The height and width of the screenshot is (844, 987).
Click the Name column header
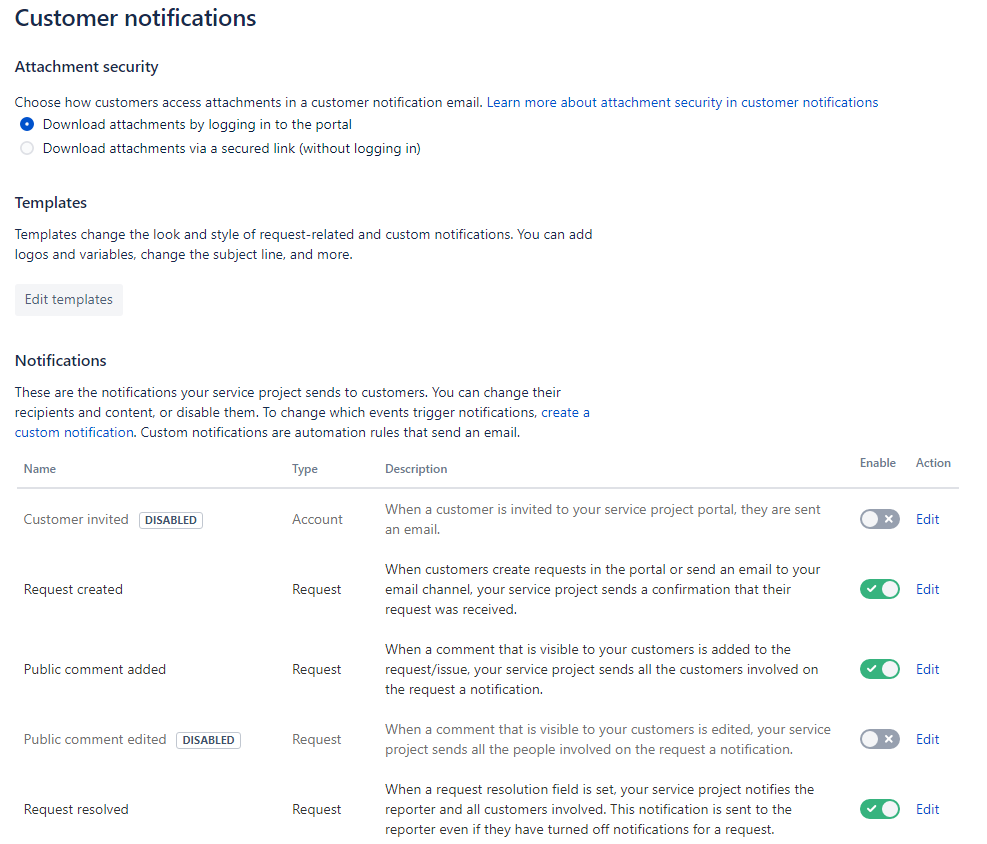pyautogui.click(x=40, y=468)
